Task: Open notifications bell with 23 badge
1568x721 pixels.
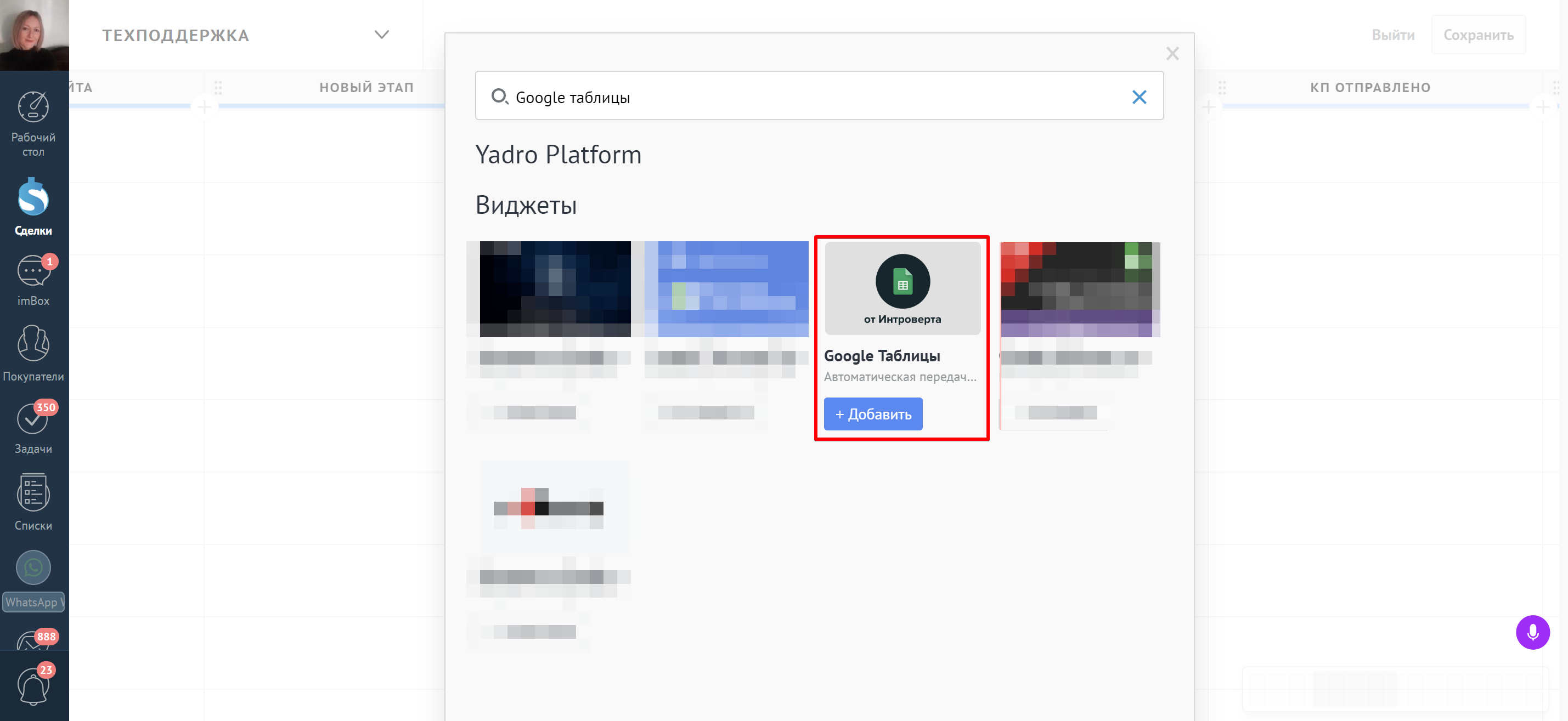Action: (33, 685)
